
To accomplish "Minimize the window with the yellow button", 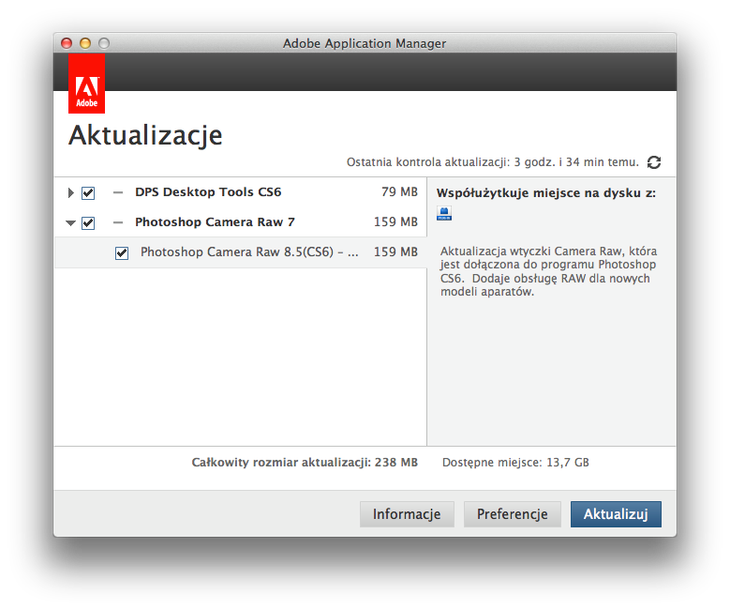I will [x=85, y=43].
